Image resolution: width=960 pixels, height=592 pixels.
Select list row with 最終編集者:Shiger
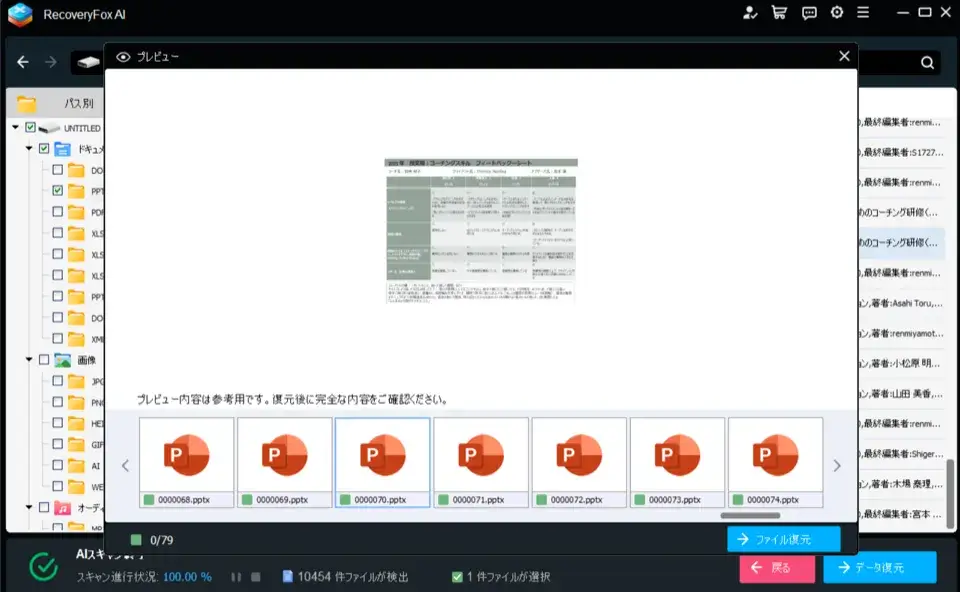point(901,454)
